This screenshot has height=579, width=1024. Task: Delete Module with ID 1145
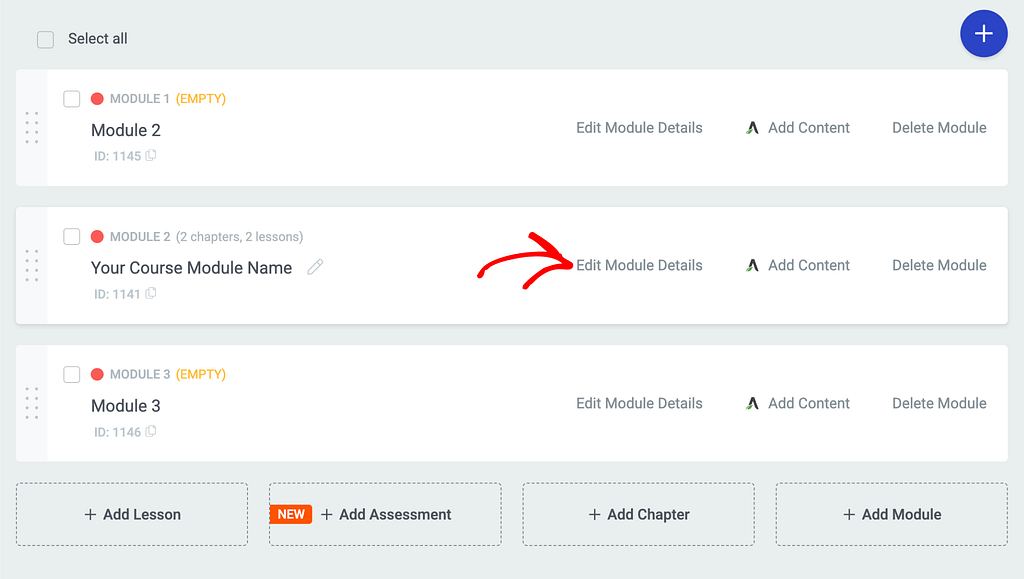(939, 128)
